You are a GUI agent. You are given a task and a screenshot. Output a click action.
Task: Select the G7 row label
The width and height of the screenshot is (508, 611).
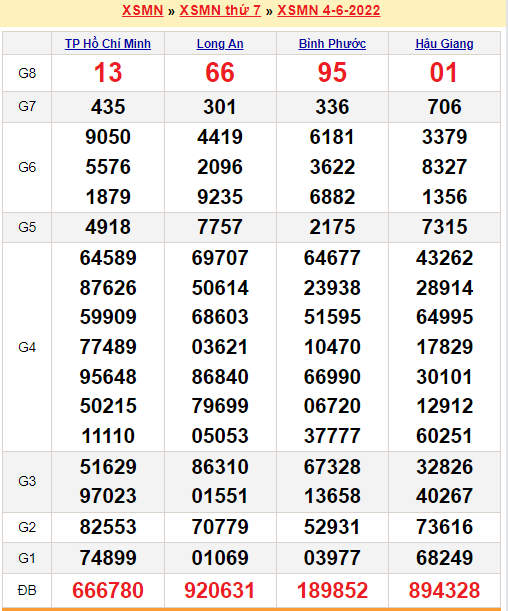(27, 106)
